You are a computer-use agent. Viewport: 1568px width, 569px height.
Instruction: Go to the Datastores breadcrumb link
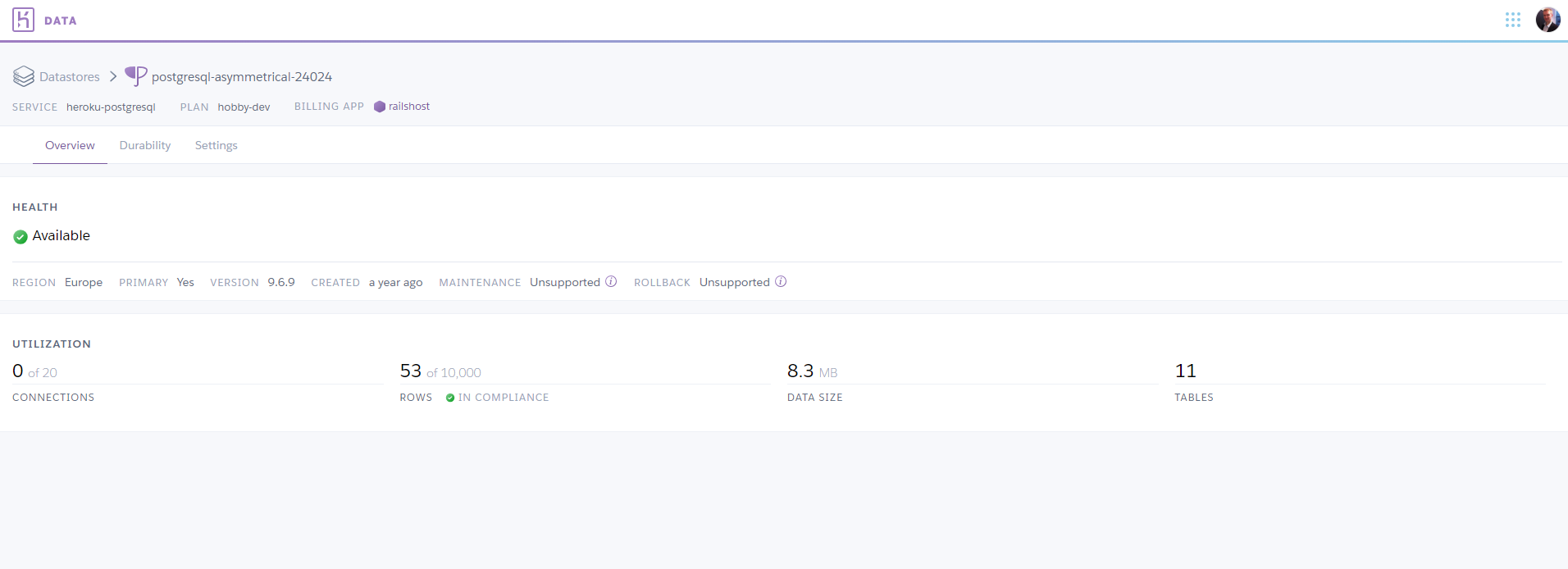[x=70, y=76]
